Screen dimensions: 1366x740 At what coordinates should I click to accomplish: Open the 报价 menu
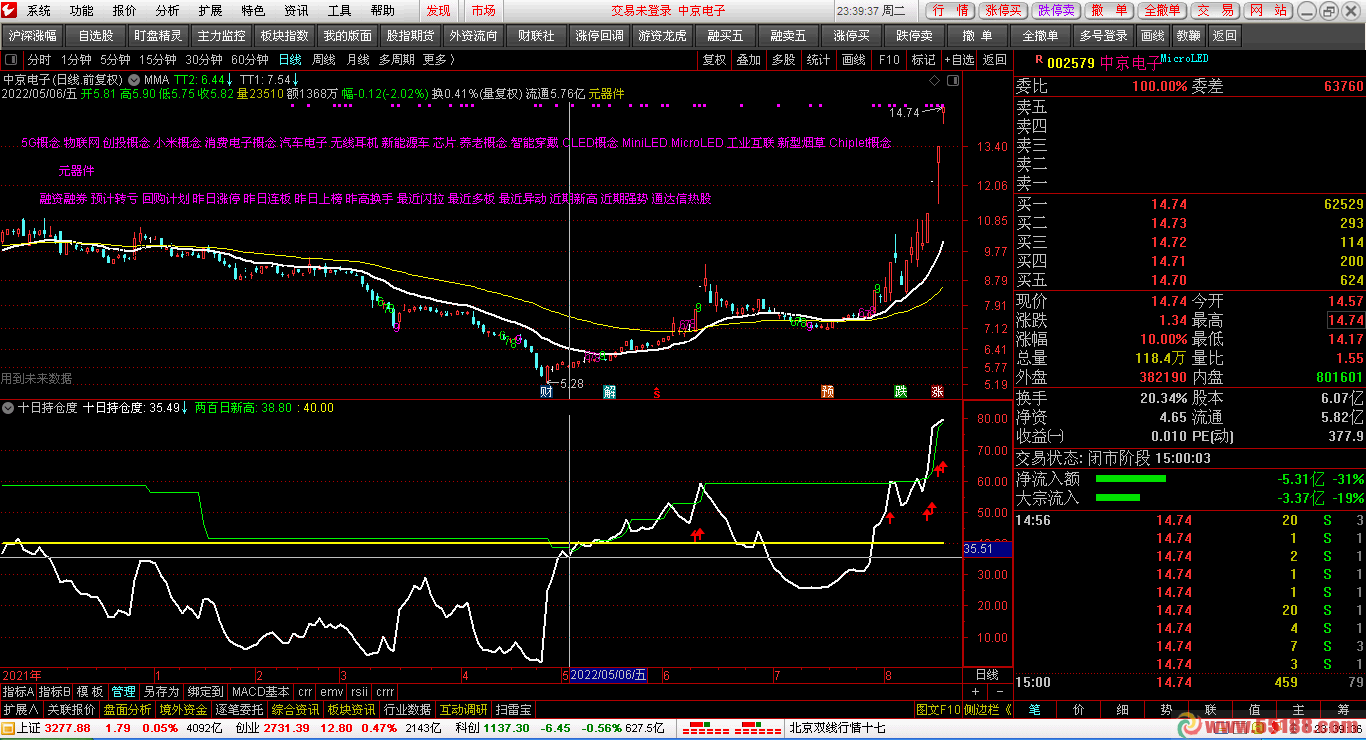click(x=125, y=11)
